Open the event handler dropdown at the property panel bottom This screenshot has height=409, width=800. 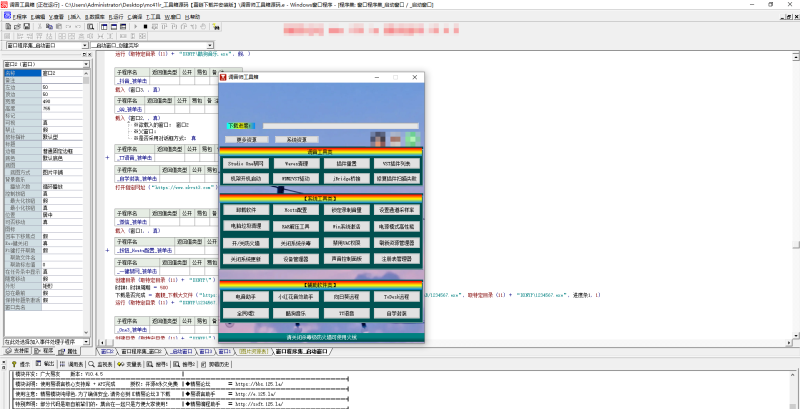pos(85,342)
